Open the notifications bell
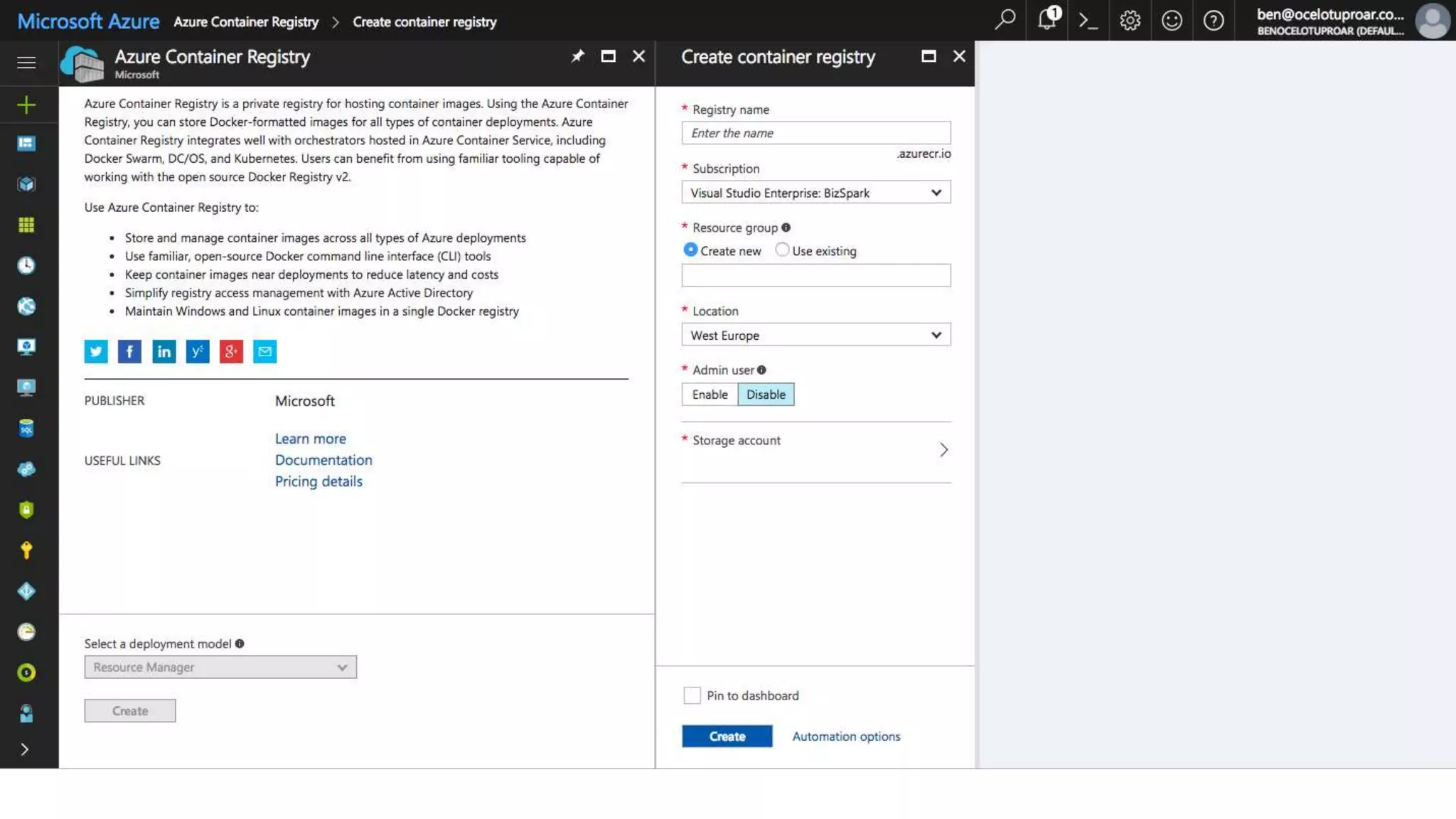Screen dimensions: 1456x819 click(x=1047, y=20)
